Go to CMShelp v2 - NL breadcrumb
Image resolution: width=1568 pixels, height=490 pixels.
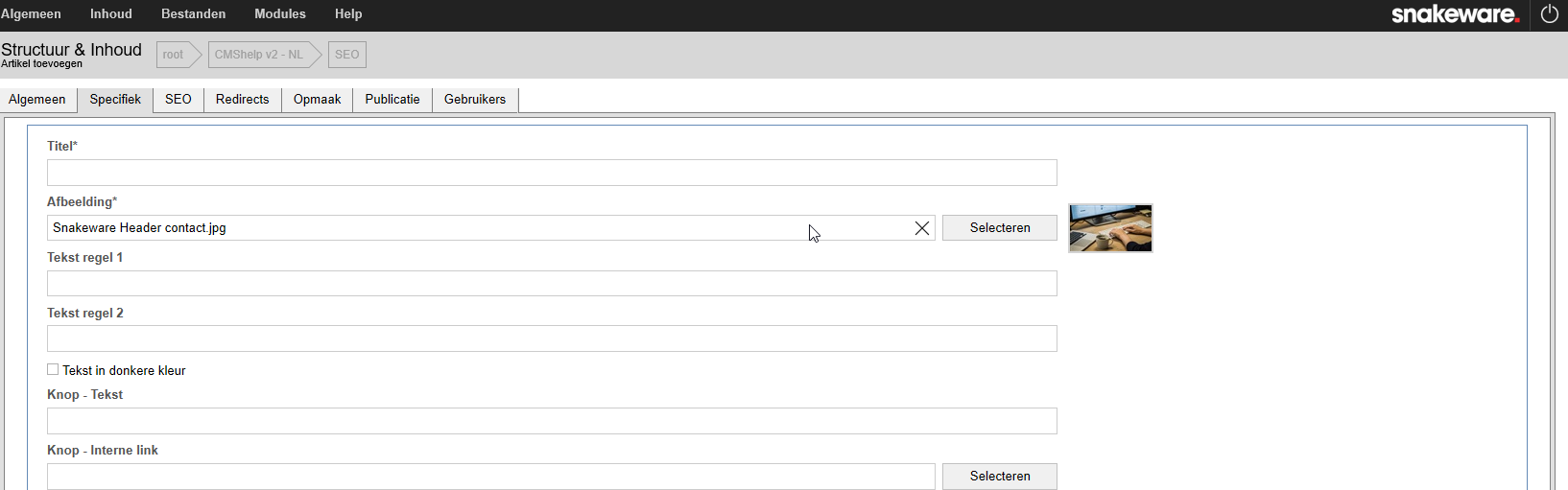259,55
